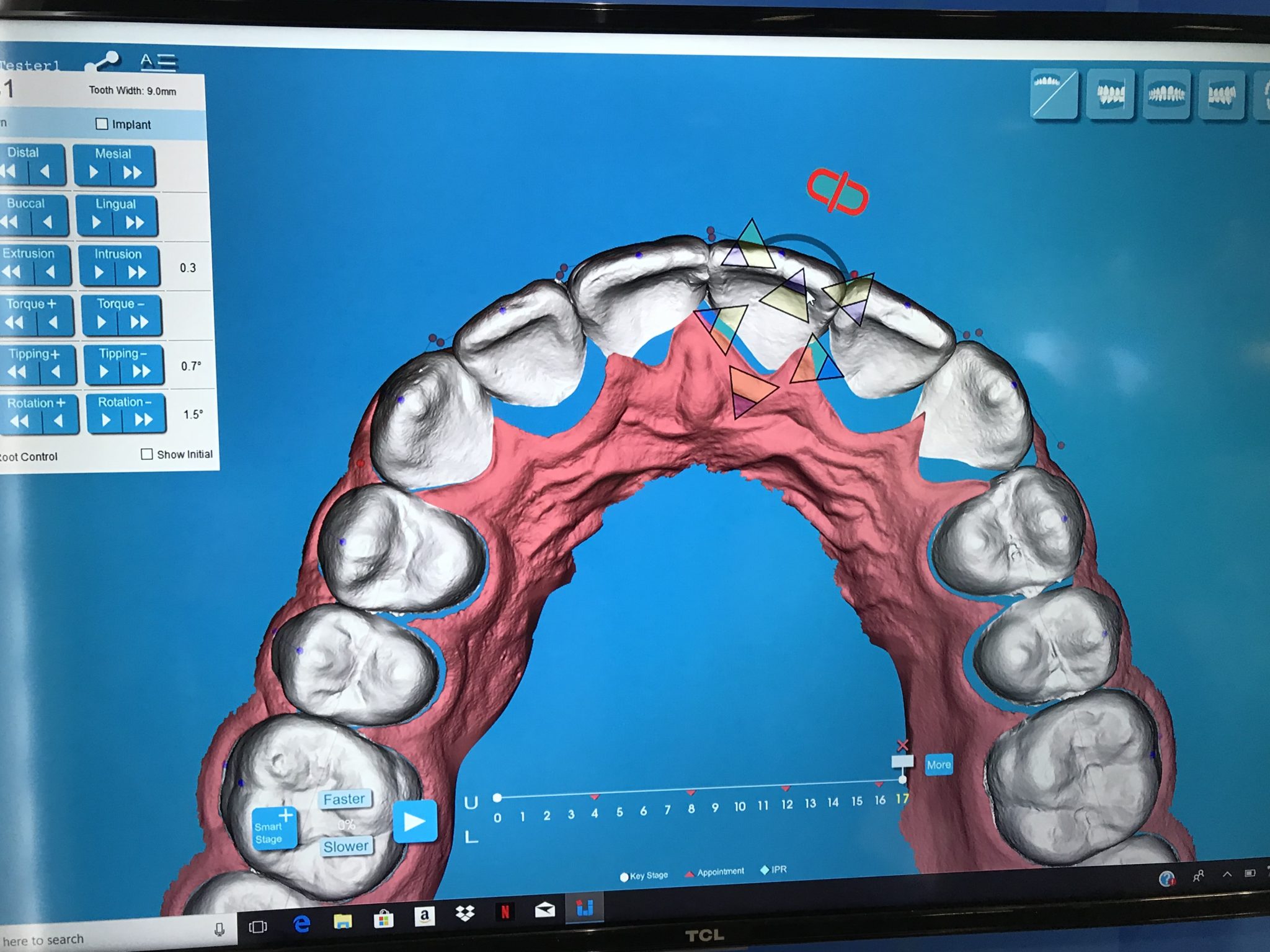Image resolution: width=1270 pixels, height=952 pixels.
Task: Click the Key Stage legend entry
Action: click(x=644, y=876)
